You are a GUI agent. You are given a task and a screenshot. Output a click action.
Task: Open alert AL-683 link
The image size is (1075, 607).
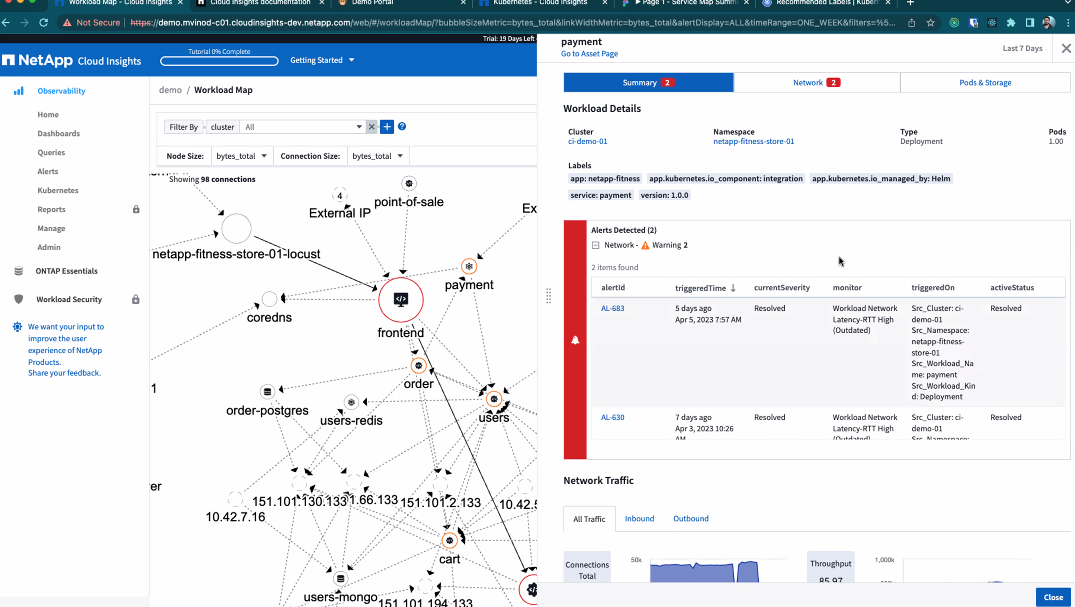pos(612,308)
